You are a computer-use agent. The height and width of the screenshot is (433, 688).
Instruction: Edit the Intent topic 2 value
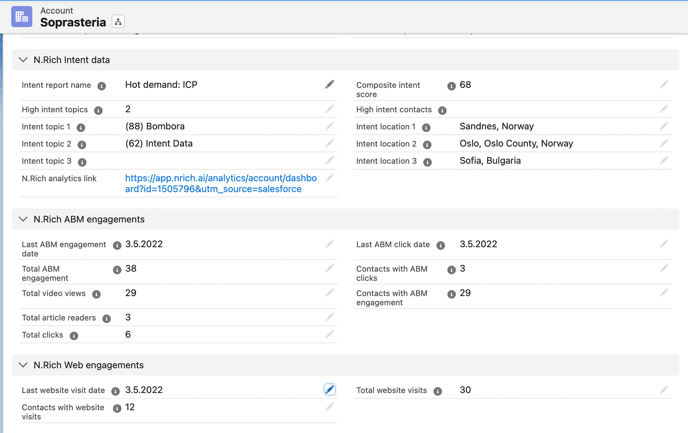coord(330,143)
